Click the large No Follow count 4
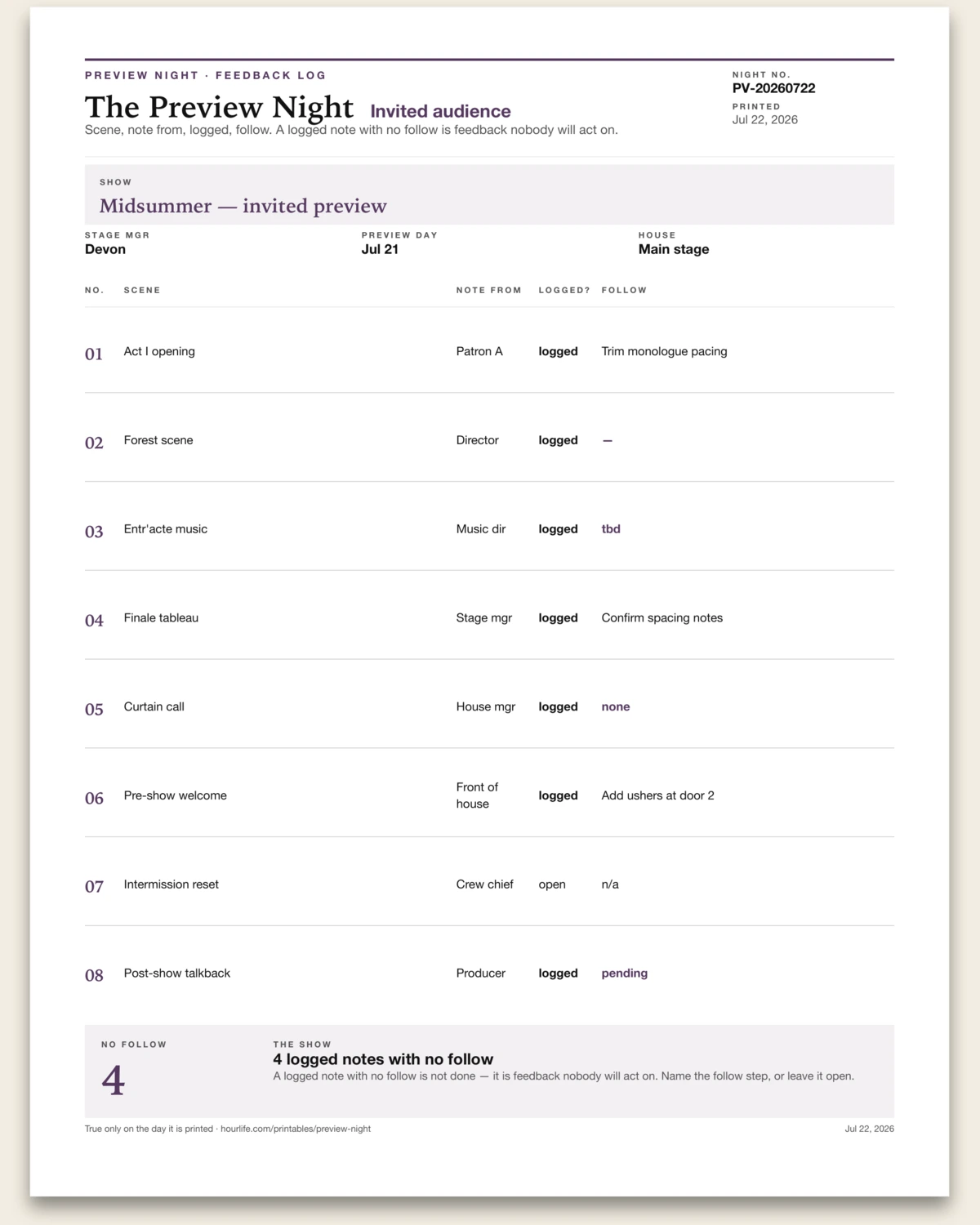Viewport: 980px width, 1225px height. click(114, 1080)
